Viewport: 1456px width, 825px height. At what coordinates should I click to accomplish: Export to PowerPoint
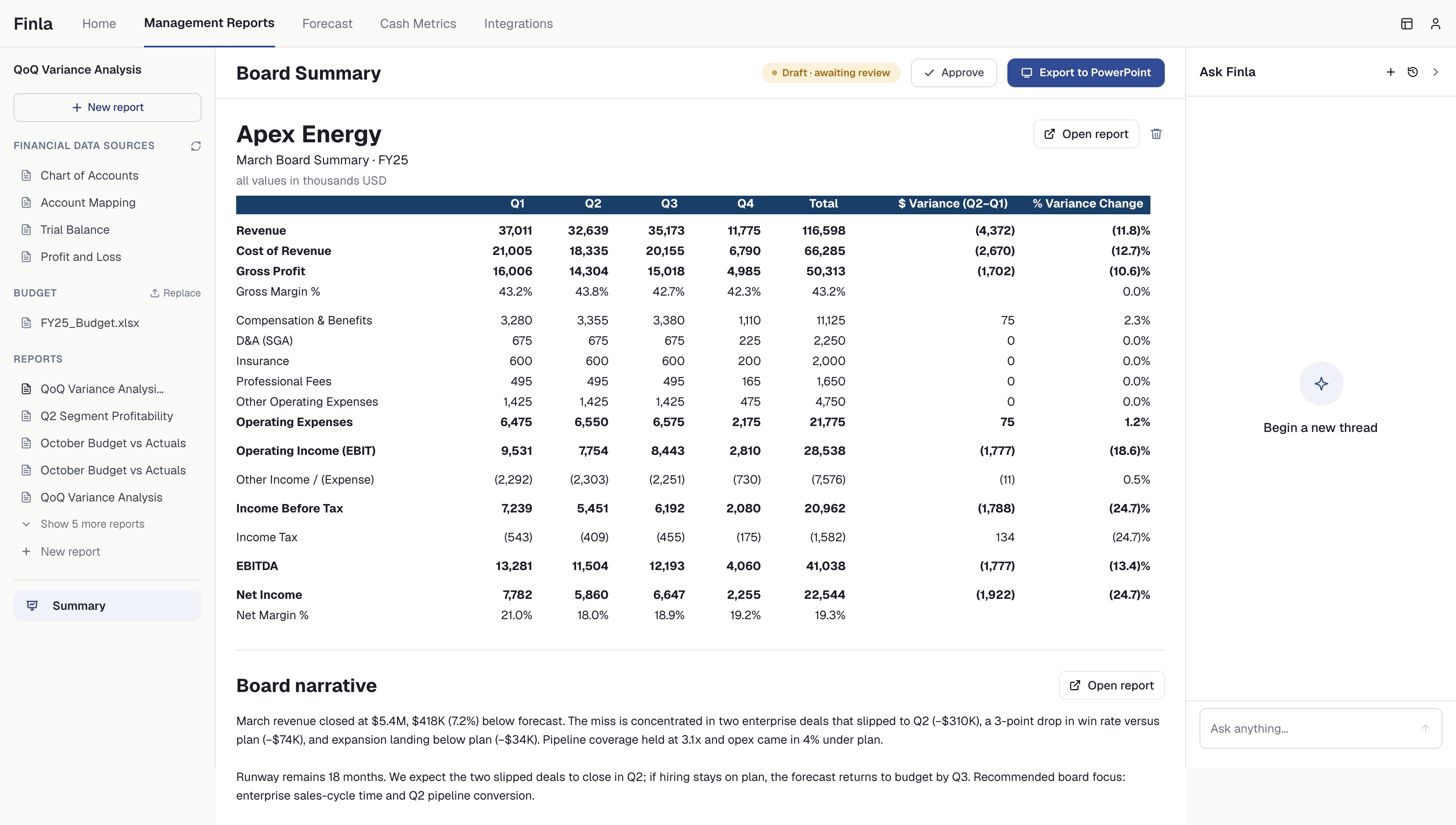(x=1086, y=72)
